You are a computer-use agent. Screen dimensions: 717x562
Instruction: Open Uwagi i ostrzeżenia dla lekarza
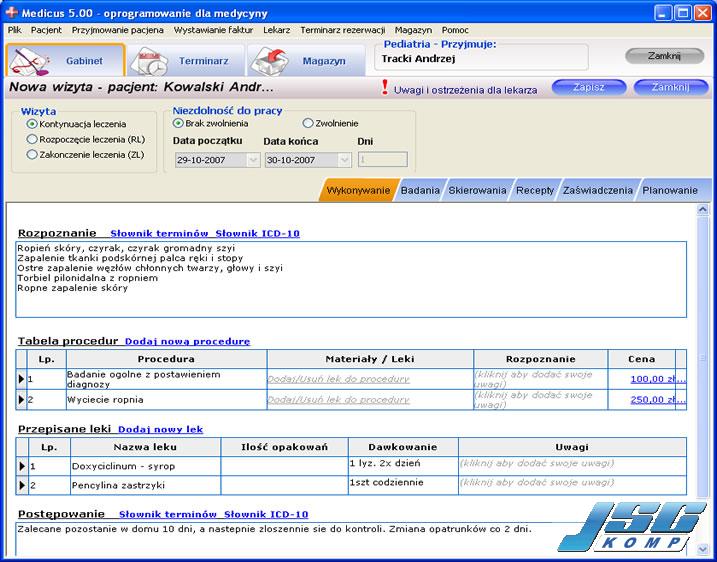click(x=466, y=90)
